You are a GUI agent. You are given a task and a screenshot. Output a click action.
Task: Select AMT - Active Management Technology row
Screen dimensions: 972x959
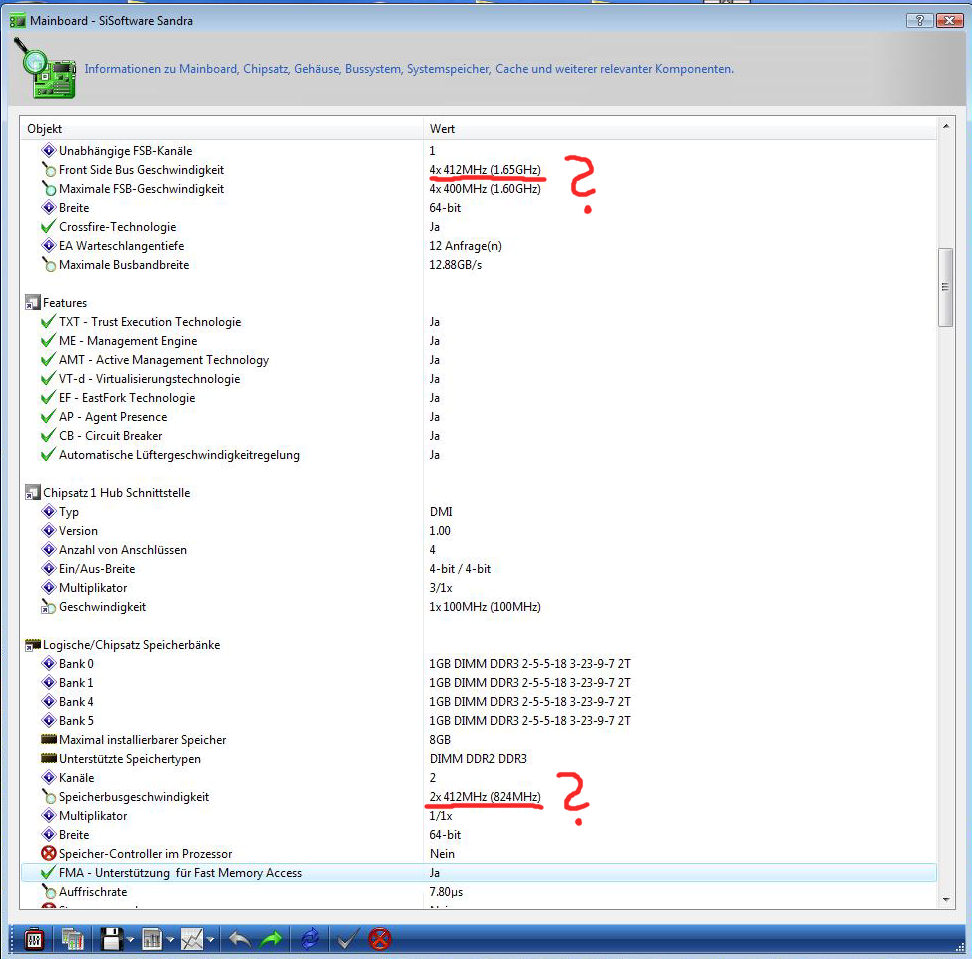point(479,360)
